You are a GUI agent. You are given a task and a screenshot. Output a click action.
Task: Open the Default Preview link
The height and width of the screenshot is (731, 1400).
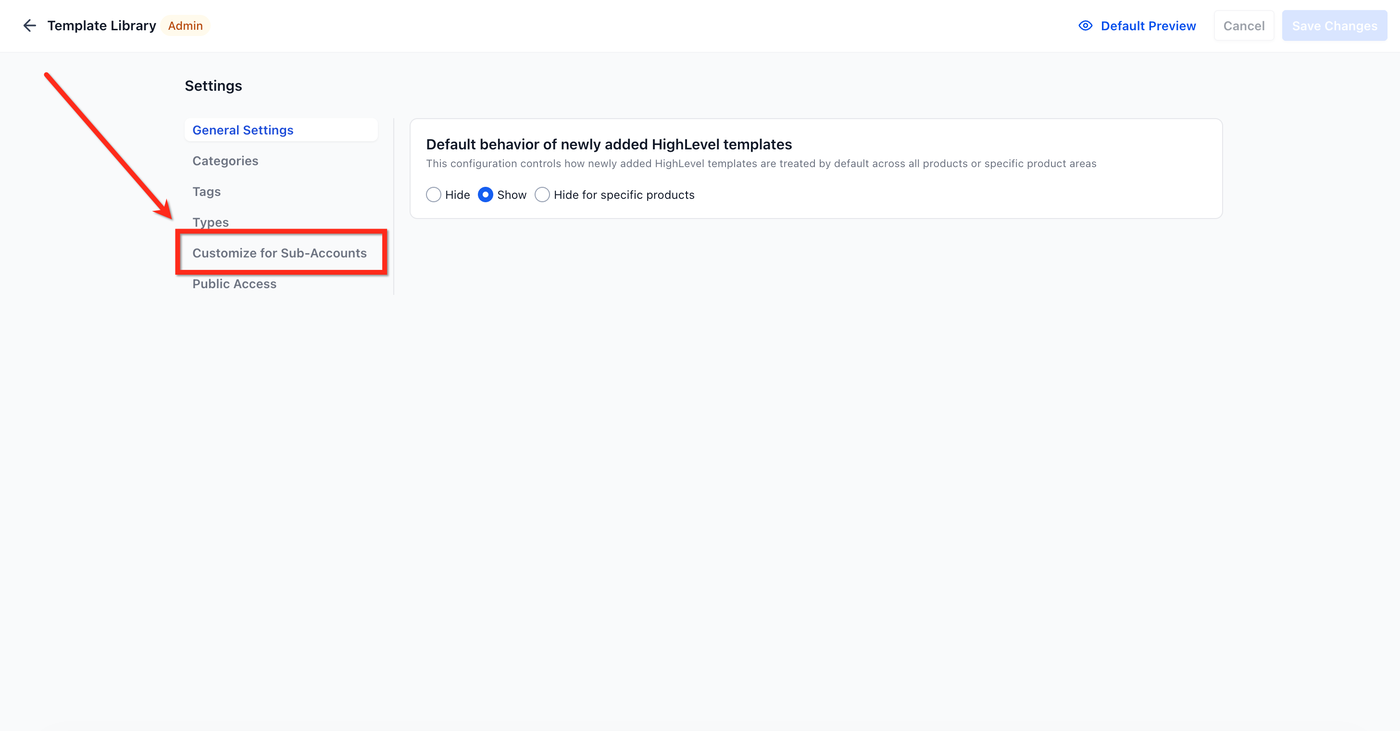(1148, 26)
